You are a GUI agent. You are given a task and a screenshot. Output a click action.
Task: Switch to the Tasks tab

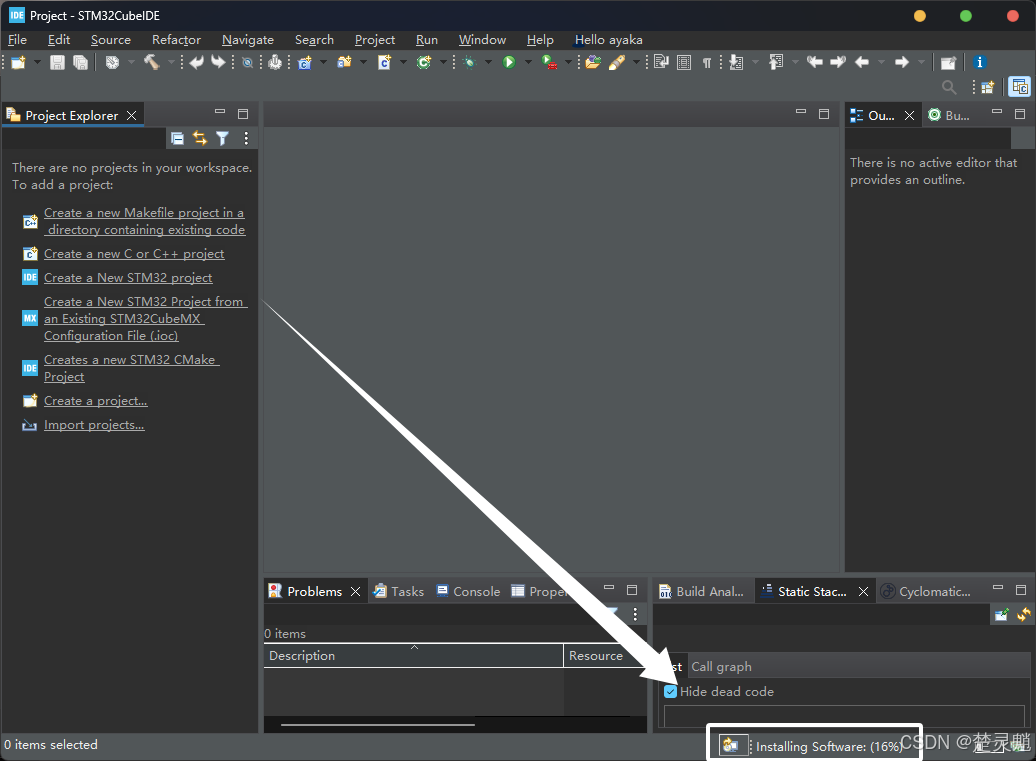[398, 591]
